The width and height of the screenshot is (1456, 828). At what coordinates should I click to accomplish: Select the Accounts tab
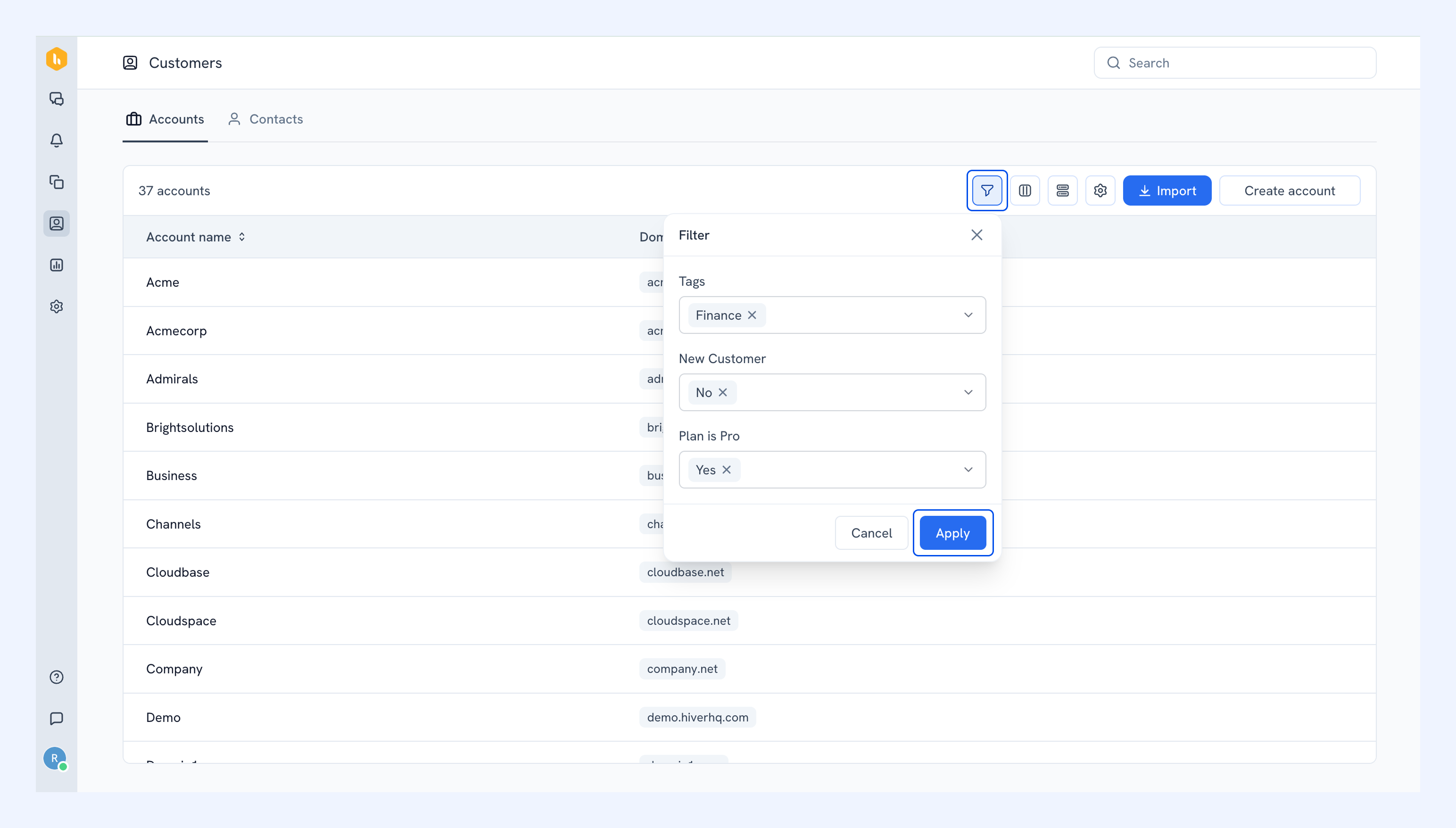click(x=165, y=119)
